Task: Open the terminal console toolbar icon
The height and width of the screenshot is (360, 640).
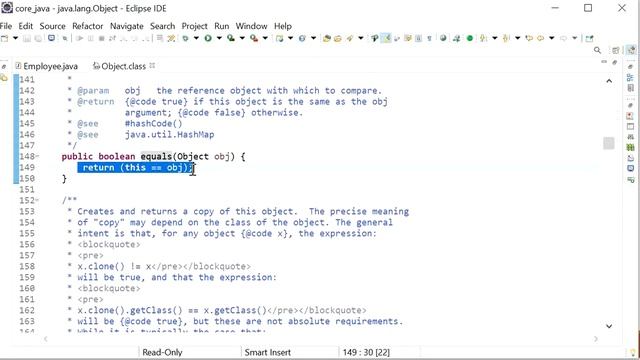Action: tap(51, 38)
